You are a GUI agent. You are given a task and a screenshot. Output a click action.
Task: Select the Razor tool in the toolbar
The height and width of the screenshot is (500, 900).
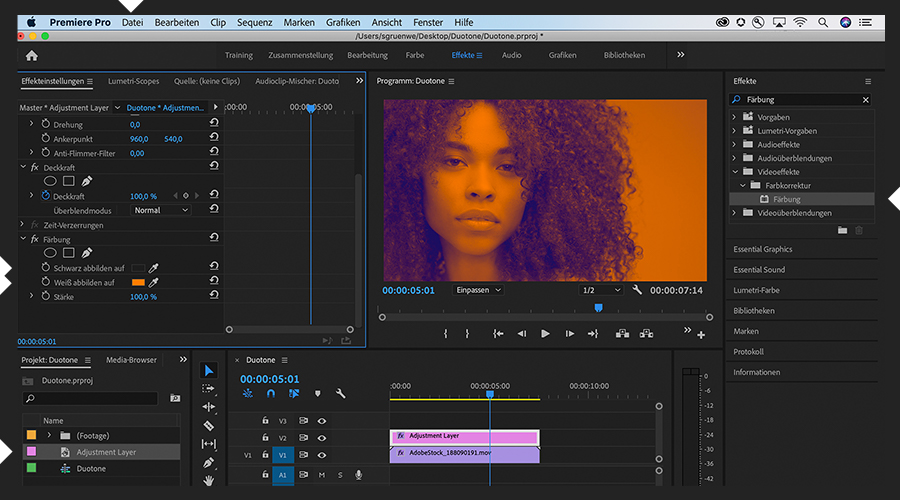[209, 426]
